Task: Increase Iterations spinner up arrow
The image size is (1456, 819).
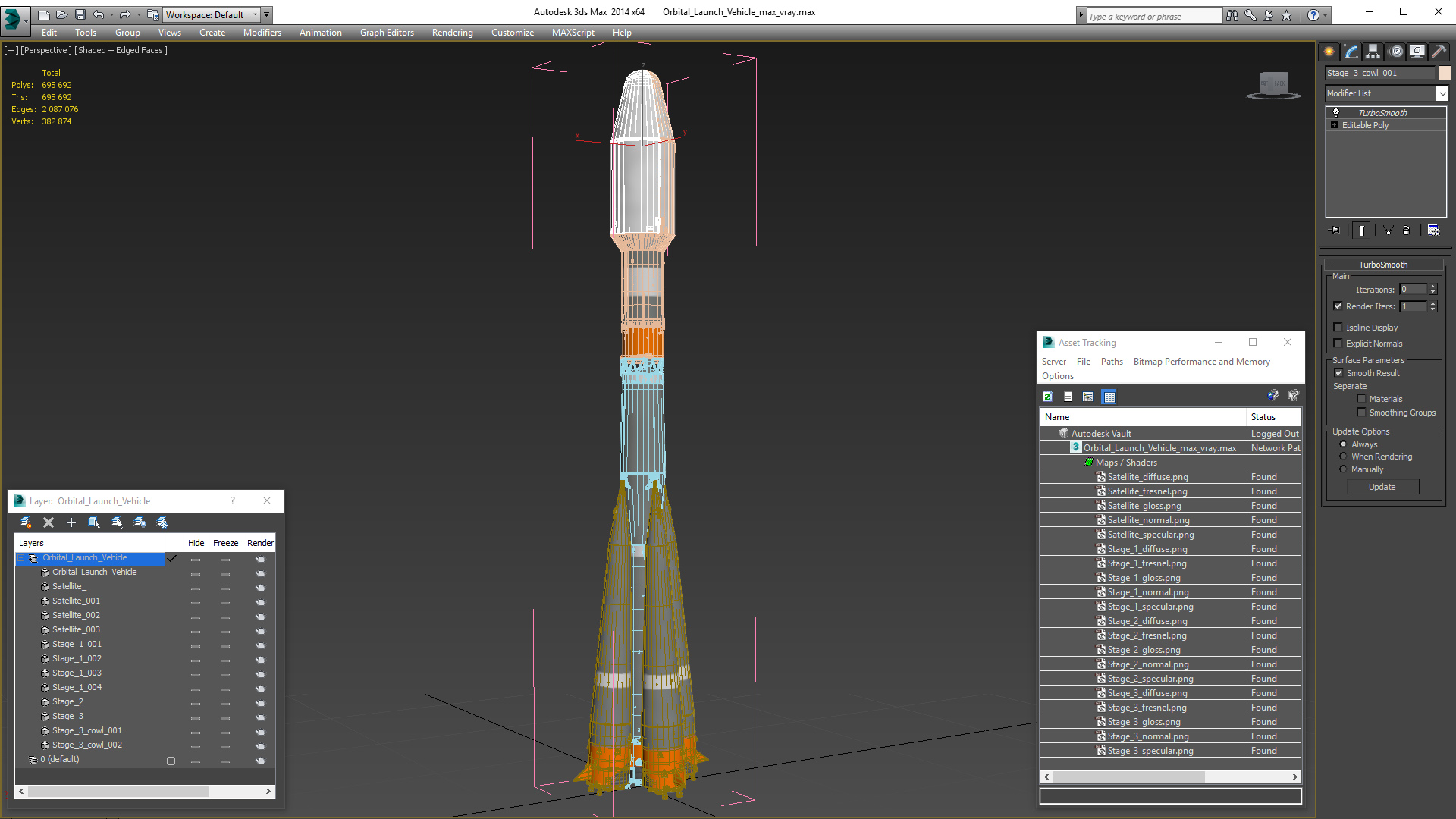Action: [x=1432, y=287]
